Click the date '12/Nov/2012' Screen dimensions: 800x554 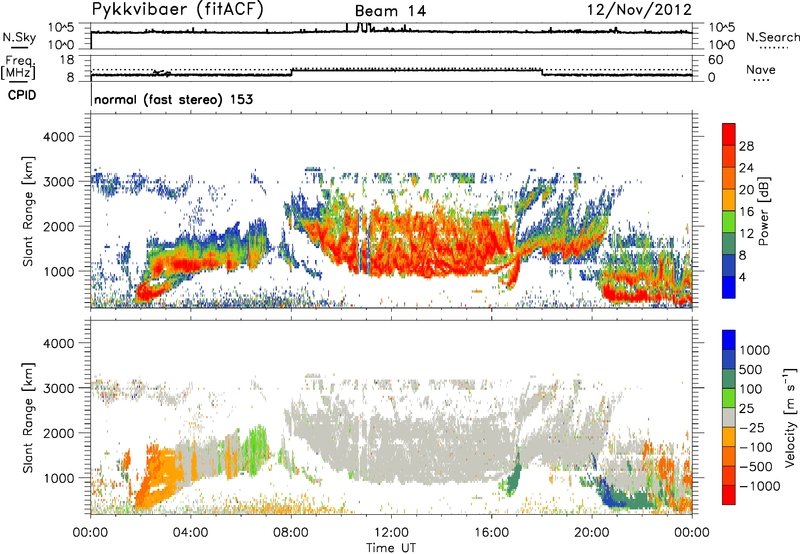(x=639, y=10)
